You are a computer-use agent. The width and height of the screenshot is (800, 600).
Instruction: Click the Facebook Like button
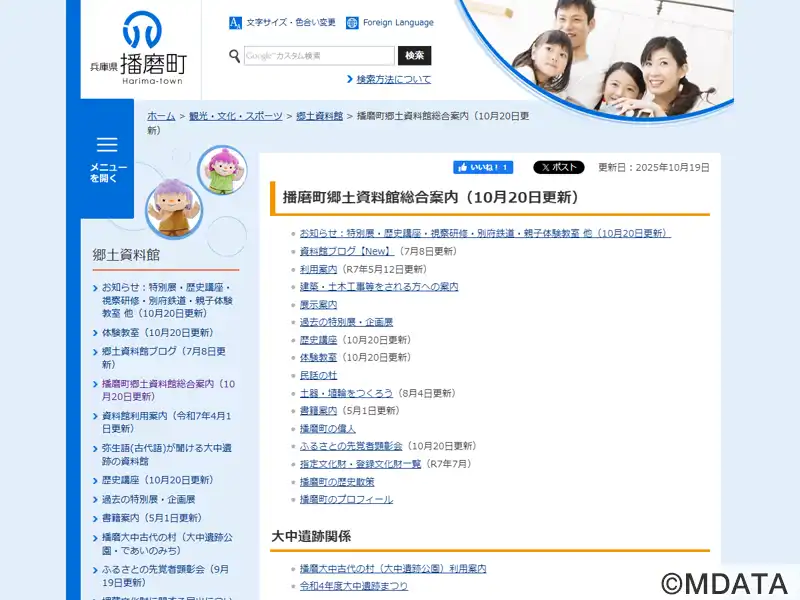click(483, 168)
